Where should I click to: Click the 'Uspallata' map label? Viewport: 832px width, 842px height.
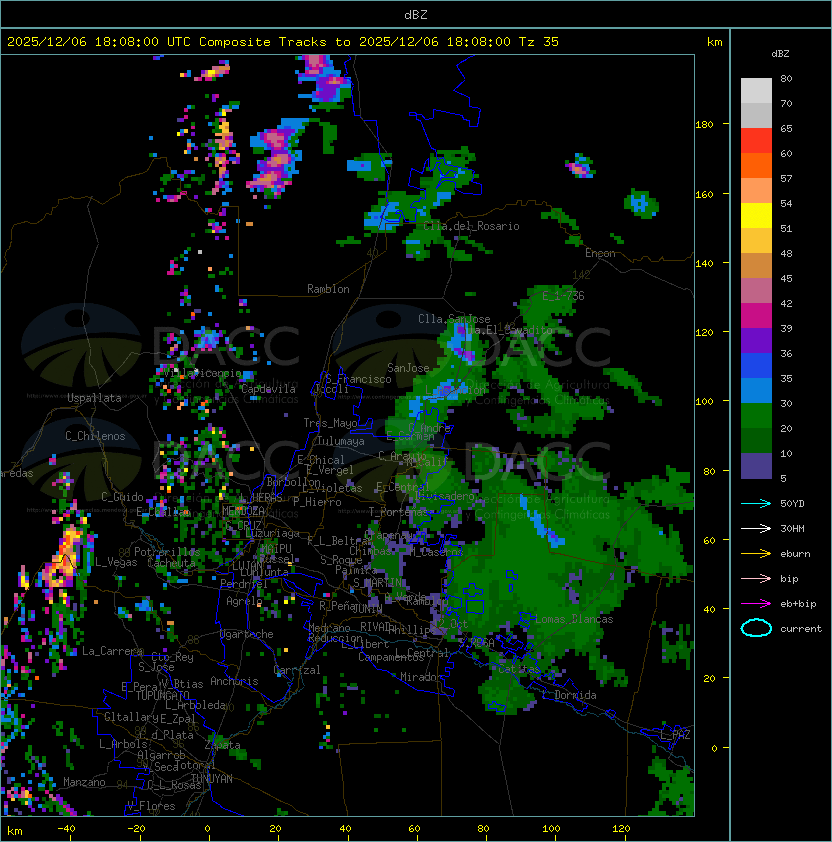[94, 398]
